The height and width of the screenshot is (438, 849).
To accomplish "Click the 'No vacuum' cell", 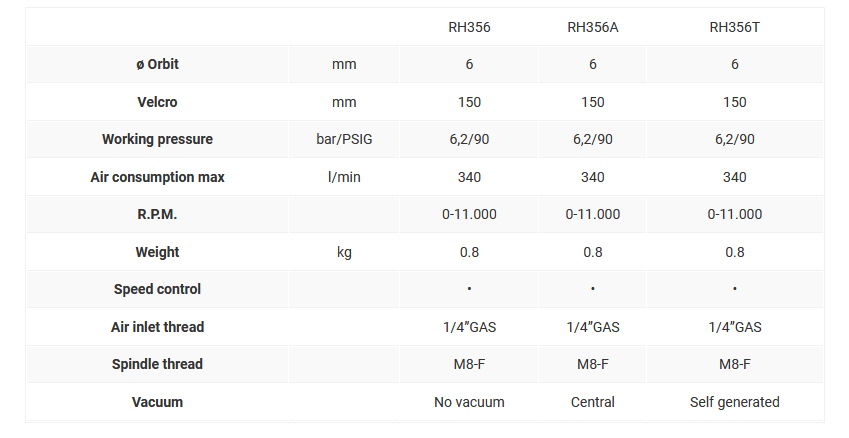I will point(469,402).
